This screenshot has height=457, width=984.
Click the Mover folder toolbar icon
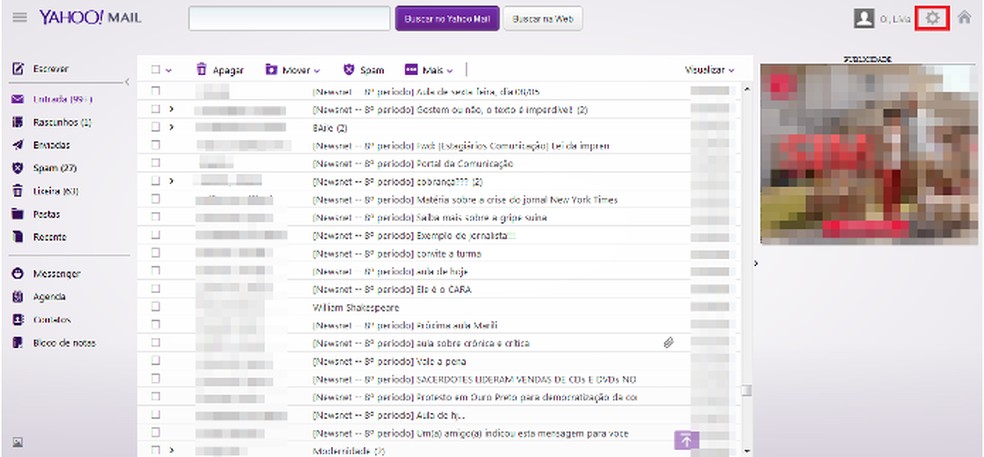[271, 70]
